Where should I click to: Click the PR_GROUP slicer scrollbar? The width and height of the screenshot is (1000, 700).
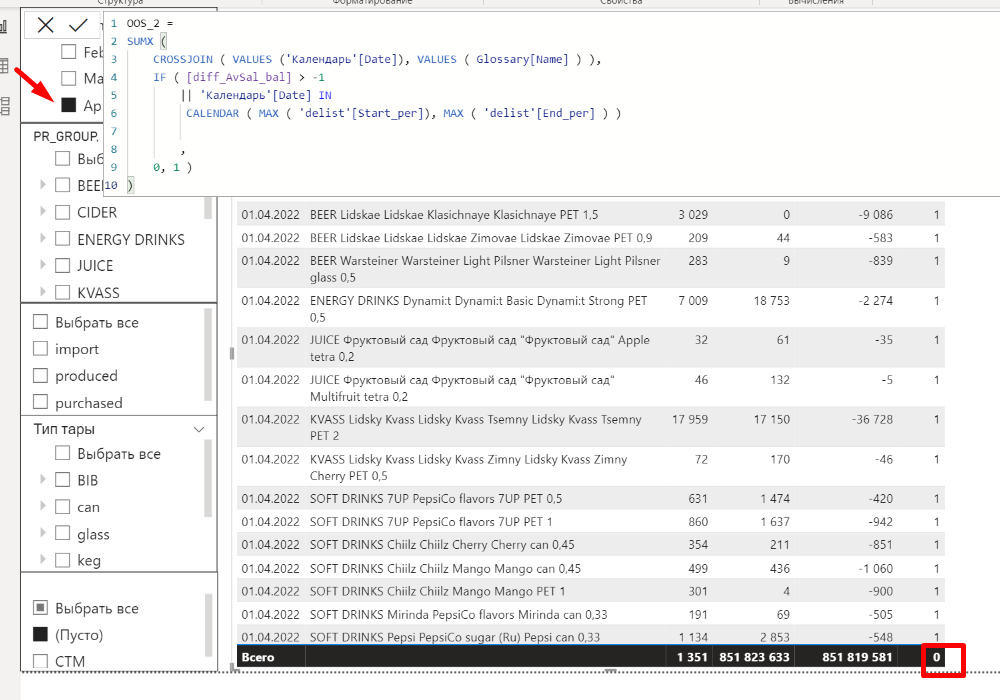pyautogui.click(x=208, y=208)
